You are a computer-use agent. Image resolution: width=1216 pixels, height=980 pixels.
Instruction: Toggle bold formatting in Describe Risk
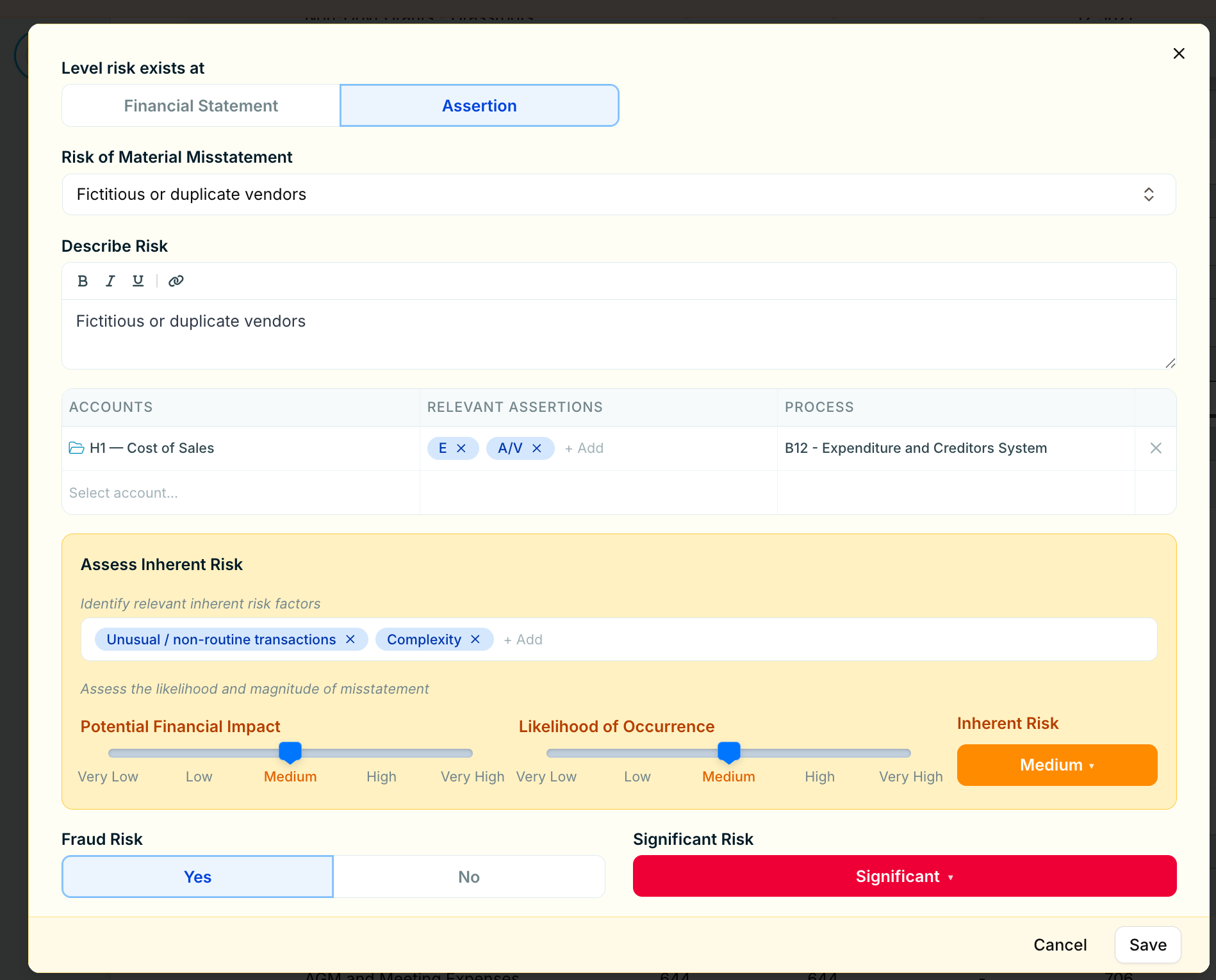[x=83, y=281]
